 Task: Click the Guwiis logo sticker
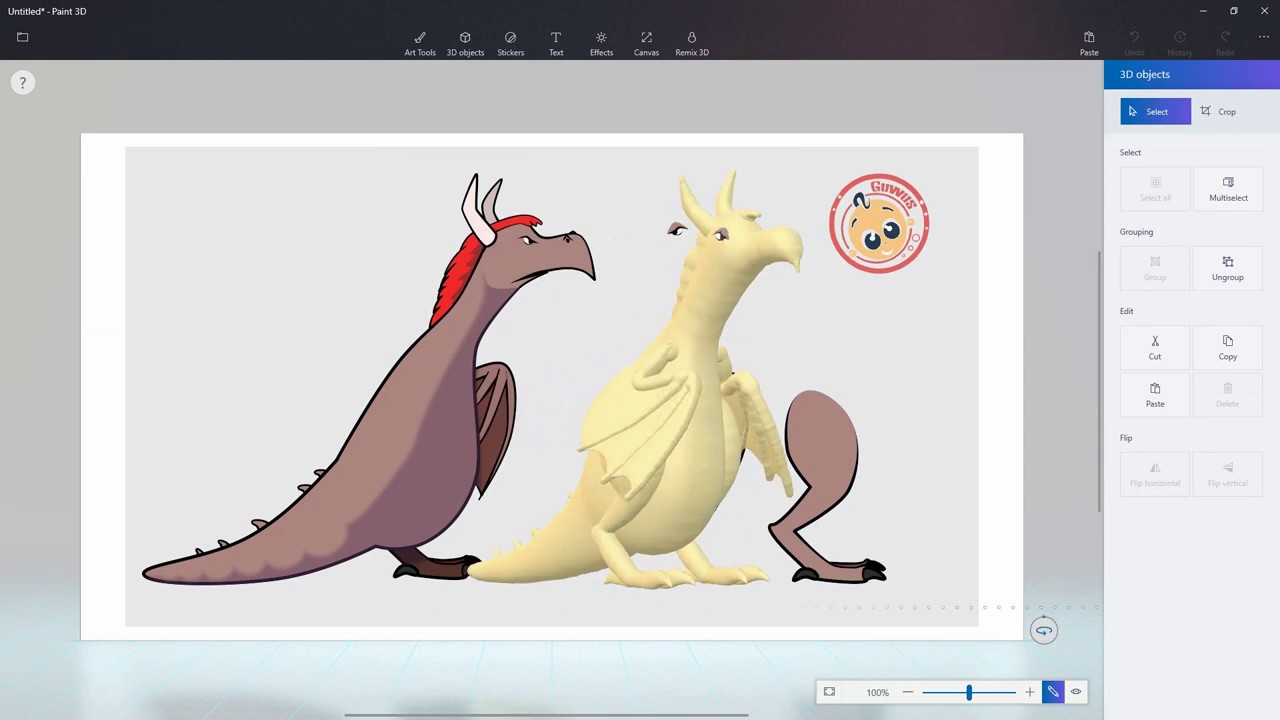[879, 223]
